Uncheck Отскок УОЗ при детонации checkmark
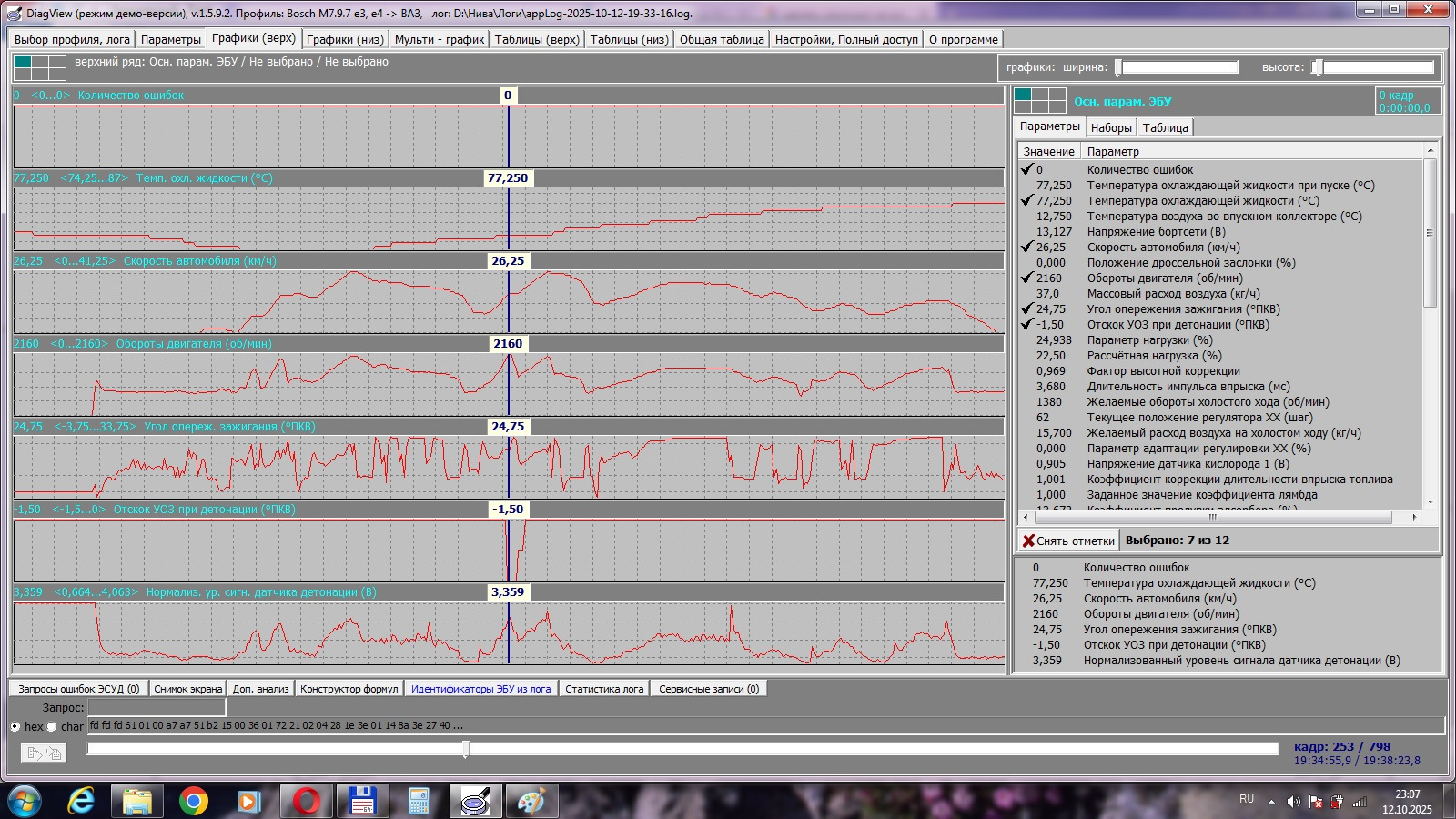 tap(1027, 324)
